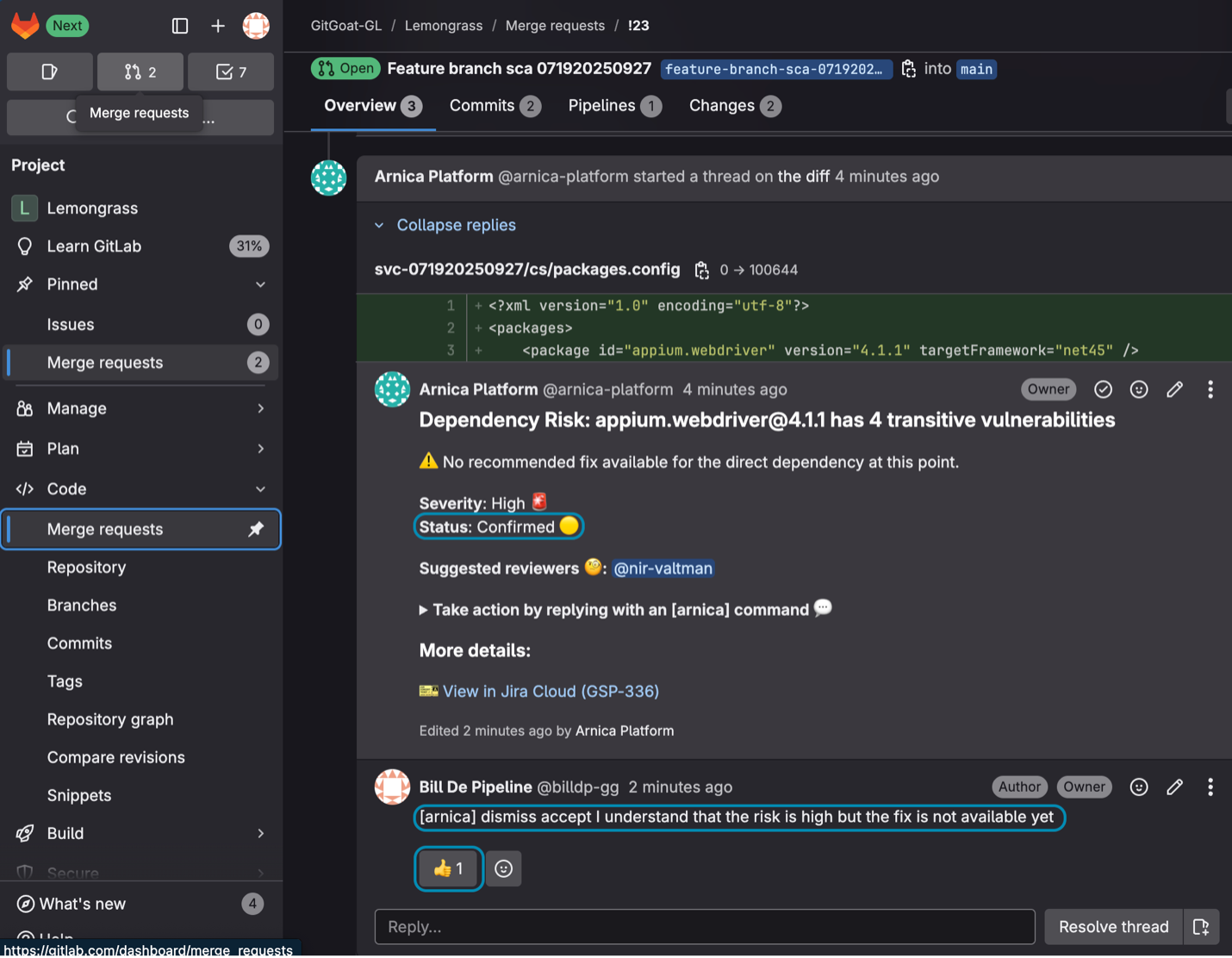Open Lemongrass project link
Screen dimensions: 1232x958
(x=140, y=208)
